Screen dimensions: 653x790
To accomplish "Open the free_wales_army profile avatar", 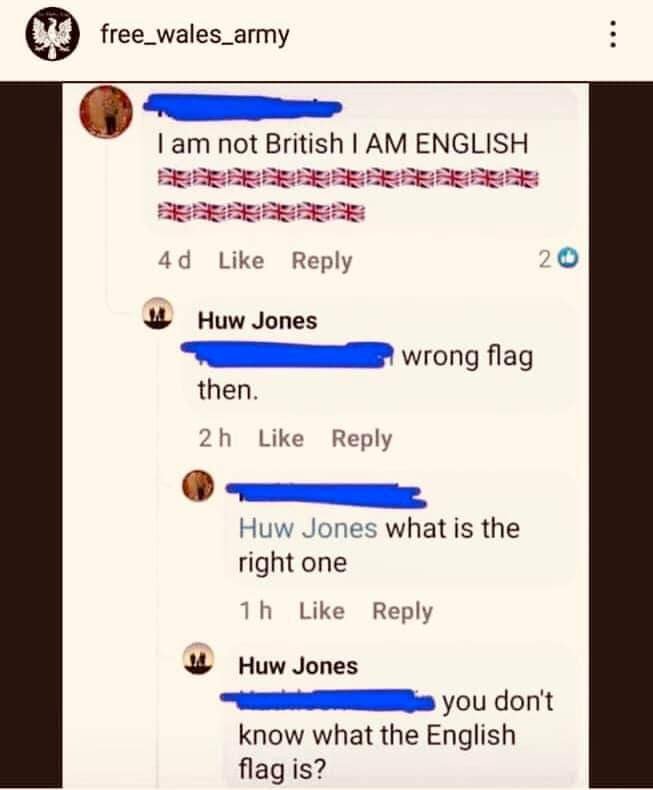I will click(52, 34).
